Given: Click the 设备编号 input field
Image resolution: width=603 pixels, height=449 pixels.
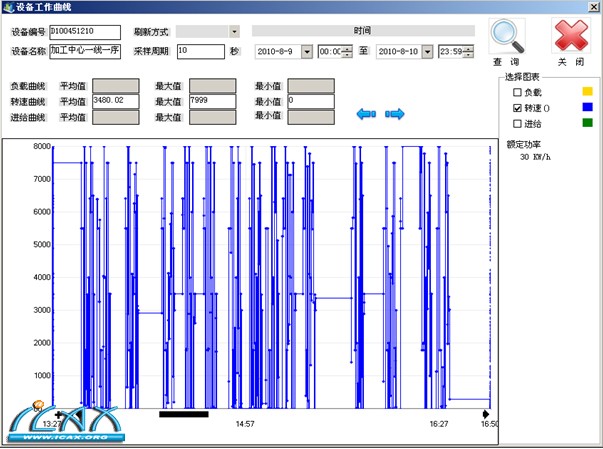Looking at the screenshot, I should [84, 32].
